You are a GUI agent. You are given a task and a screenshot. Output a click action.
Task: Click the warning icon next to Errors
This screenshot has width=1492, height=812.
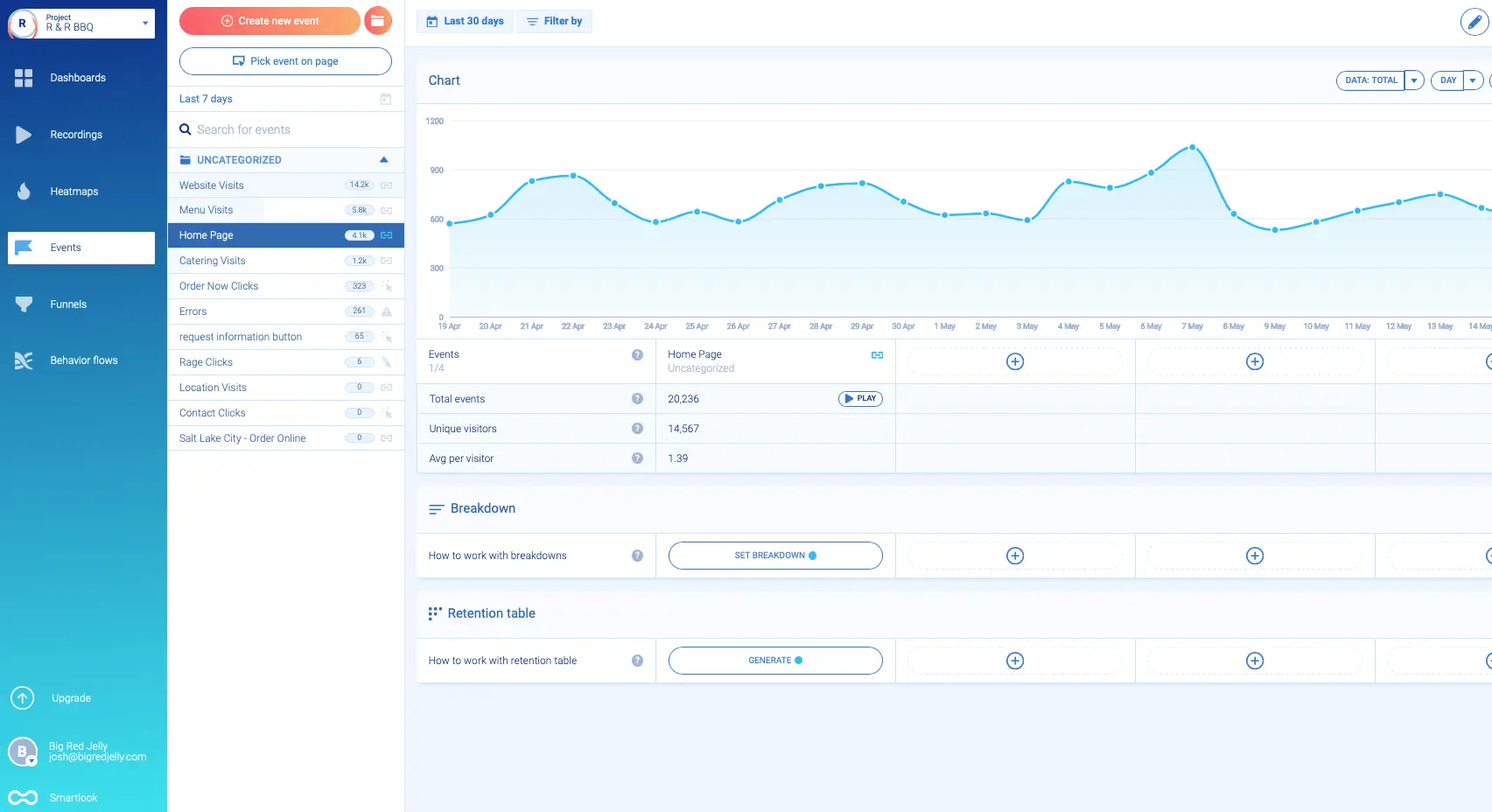[385, 311]
